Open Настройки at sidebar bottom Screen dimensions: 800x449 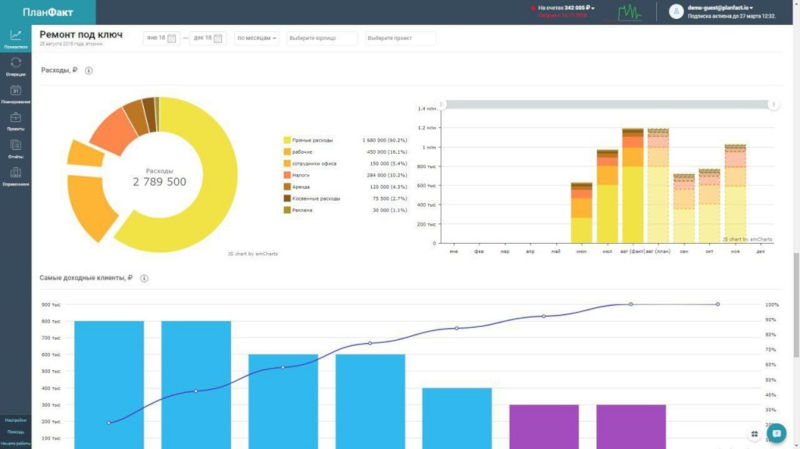click(x=15, y=420)
